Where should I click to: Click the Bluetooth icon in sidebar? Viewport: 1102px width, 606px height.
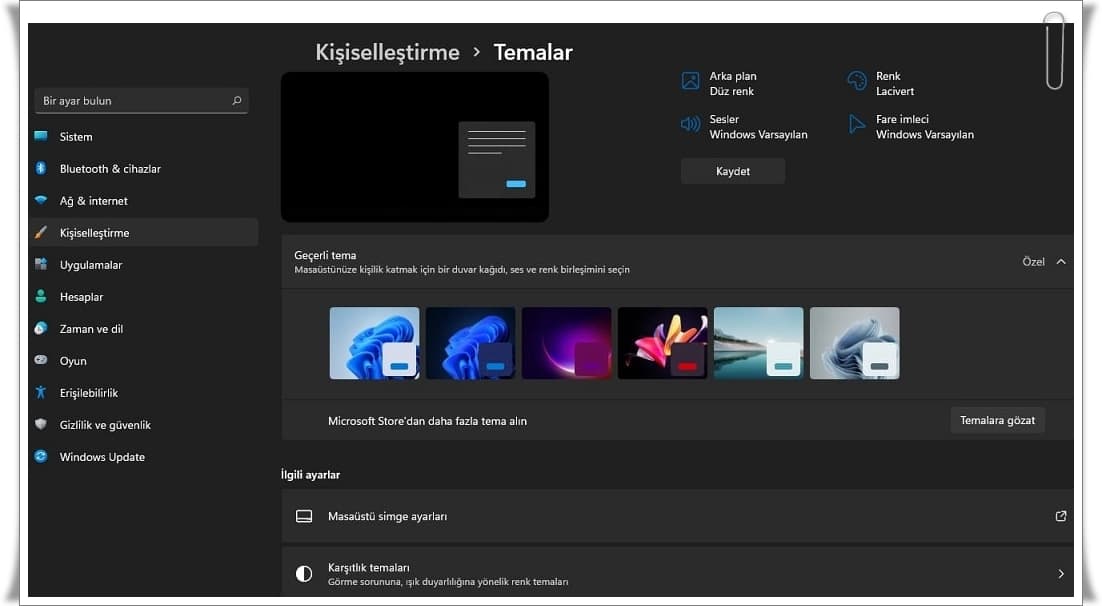tap(41, 168)
